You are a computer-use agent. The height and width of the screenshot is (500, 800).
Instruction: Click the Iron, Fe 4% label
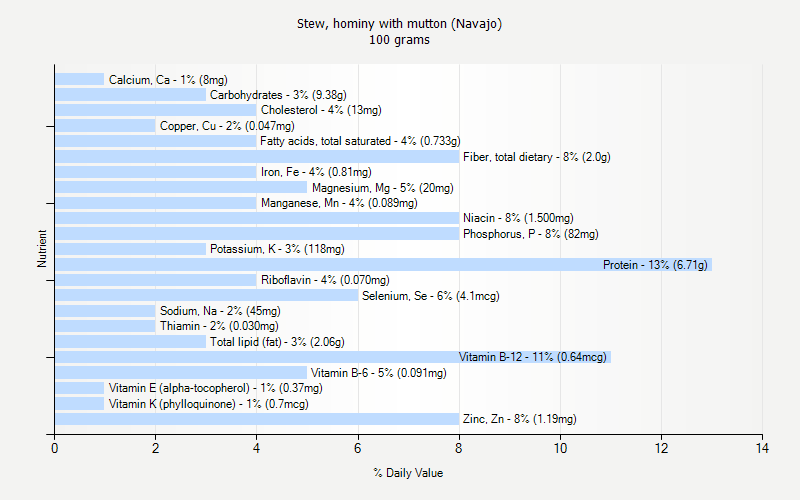point(309,172)
